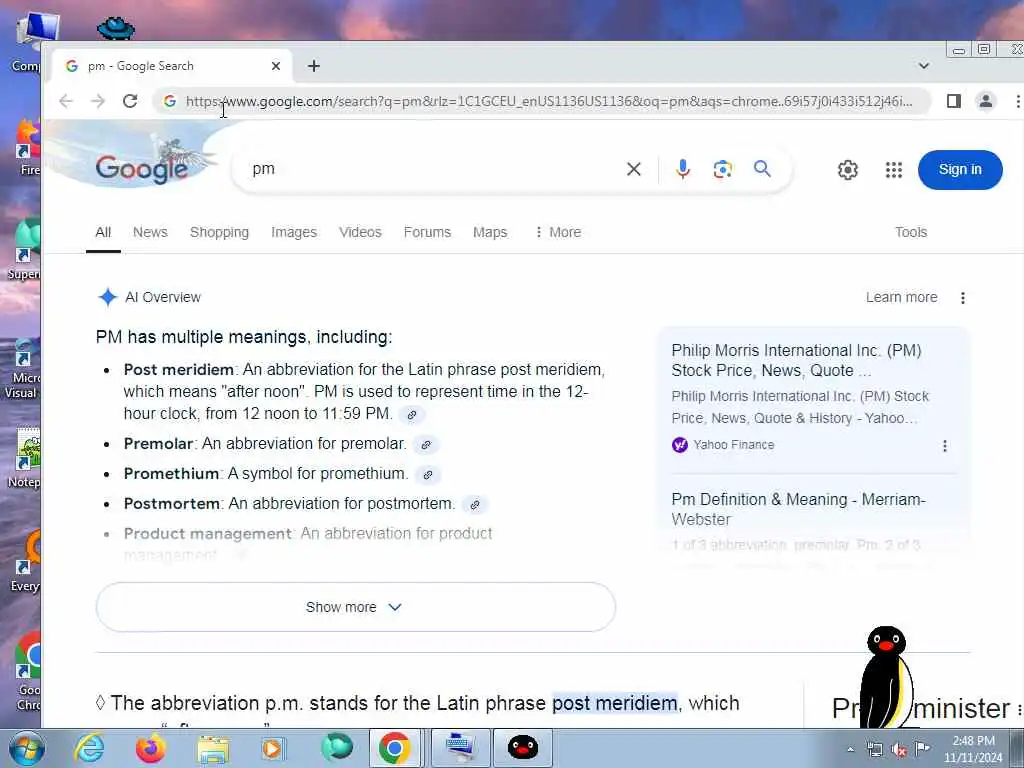Open the tab search chevron in the tab strip

pyautogui.click(x=923, y=66)
